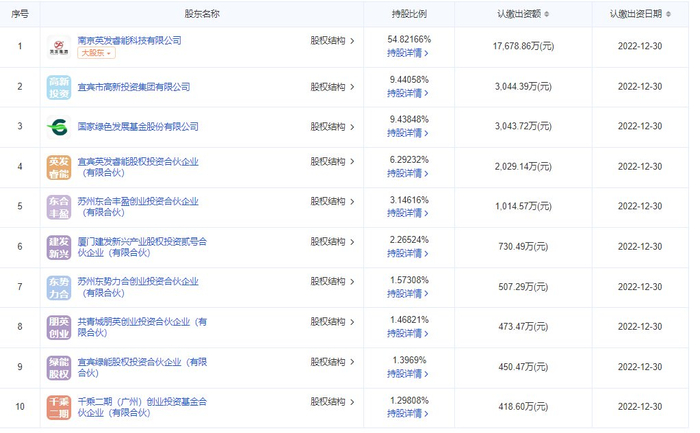
Task: Select the 473.47万(元) amount cell
Action: pyautogui.click(x=523, y=327)
